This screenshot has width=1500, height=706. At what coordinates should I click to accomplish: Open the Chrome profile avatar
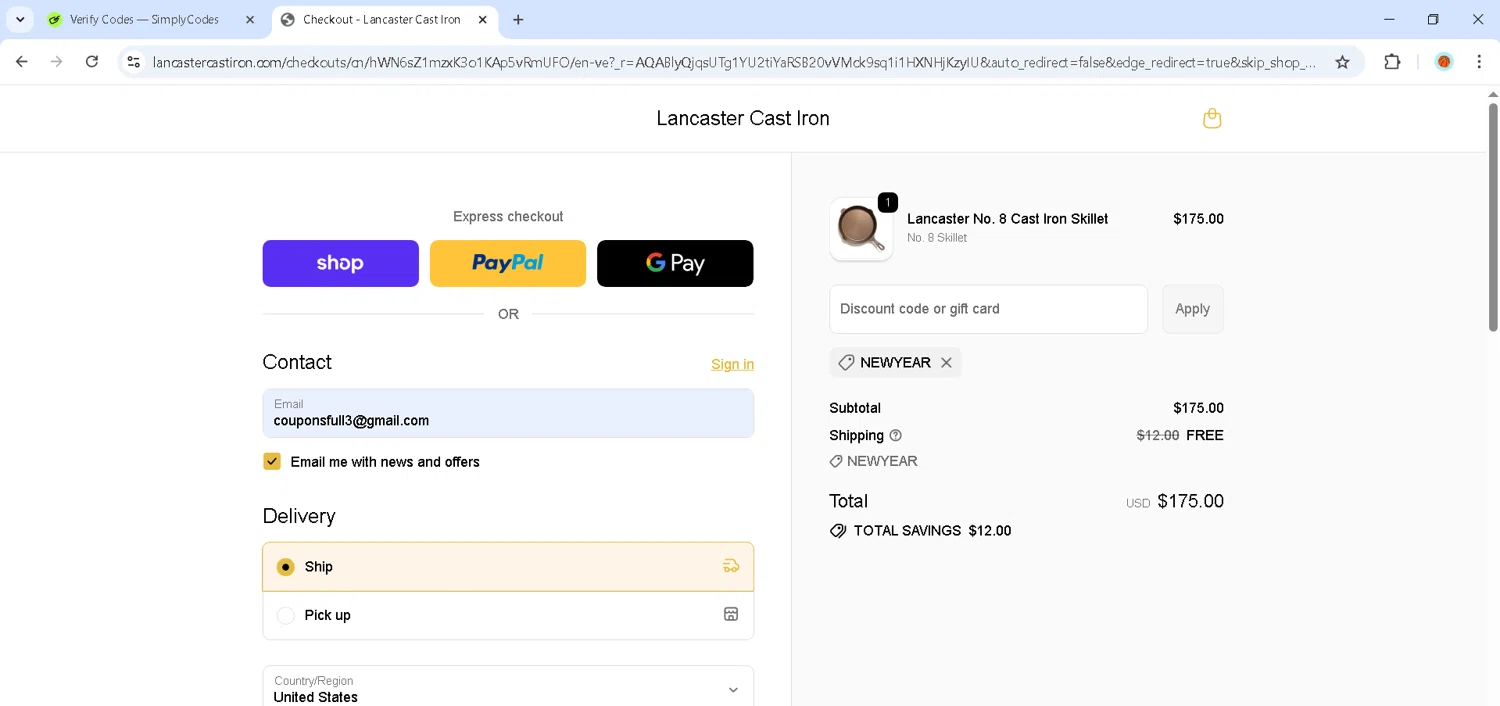1444,62
